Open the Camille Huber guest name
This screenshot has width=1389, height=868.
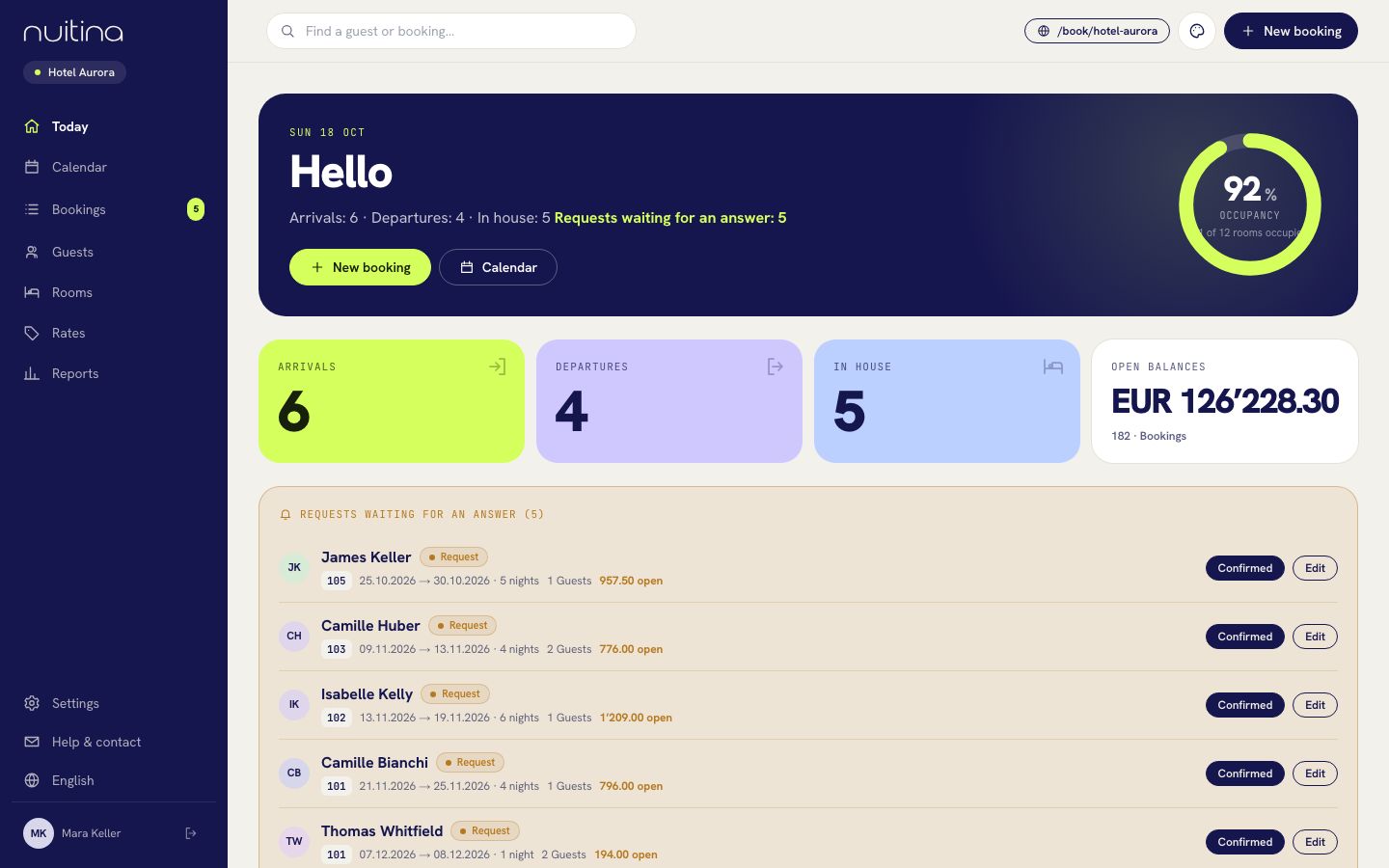click(x=370, y=626)
